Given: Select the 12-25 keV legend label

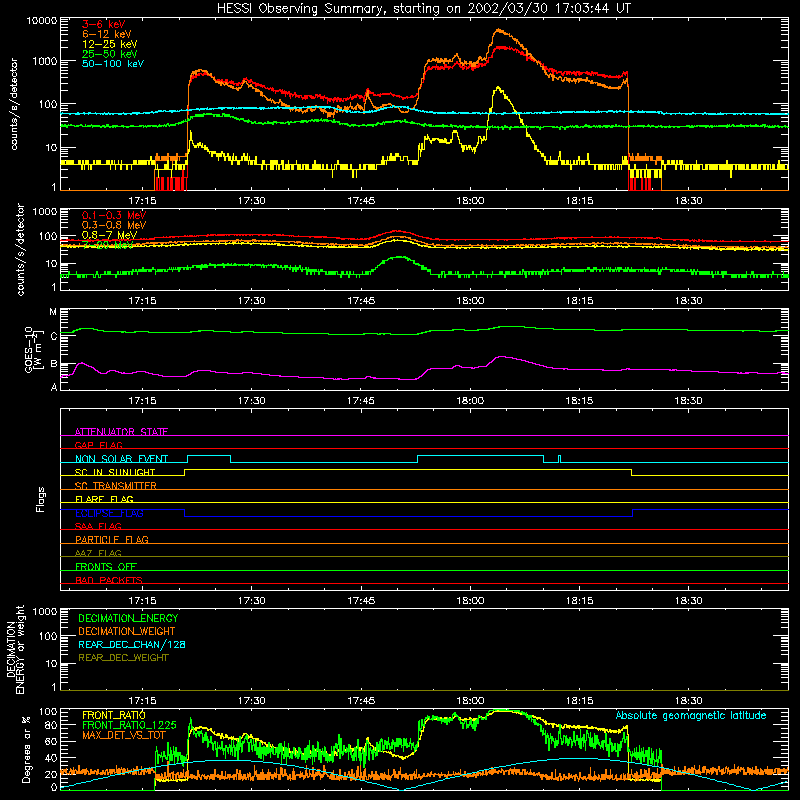Looking at the screenshot, I should [109, 44].
